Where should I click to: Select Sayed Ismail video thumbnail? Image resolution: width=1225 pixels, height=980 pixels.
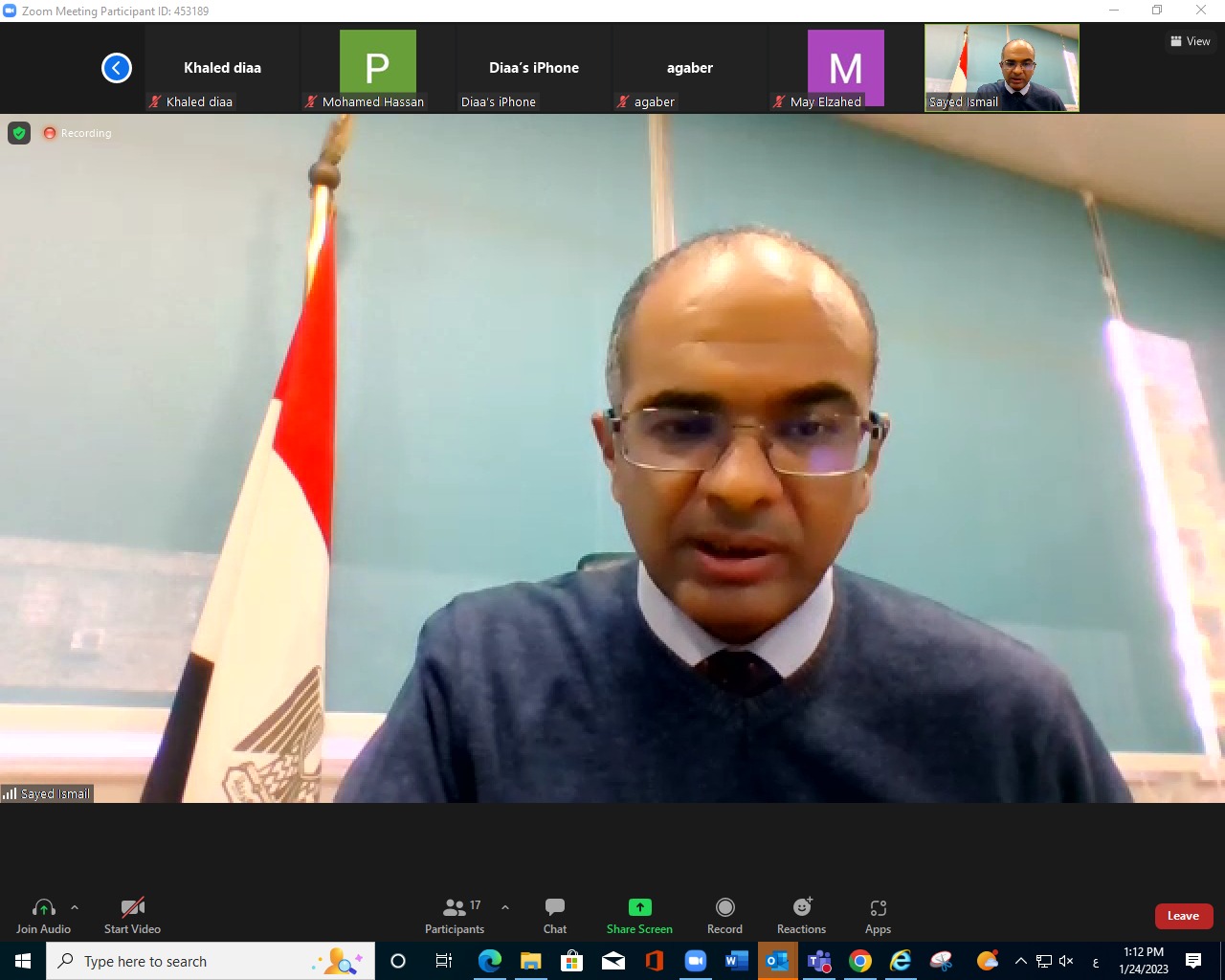point(1001,68)
